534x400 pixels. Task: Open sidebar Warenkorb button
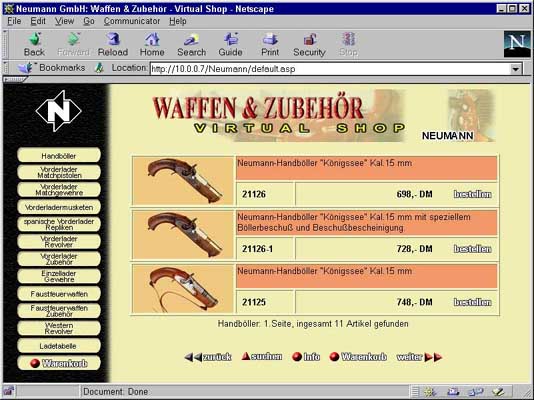coord(59,363)
